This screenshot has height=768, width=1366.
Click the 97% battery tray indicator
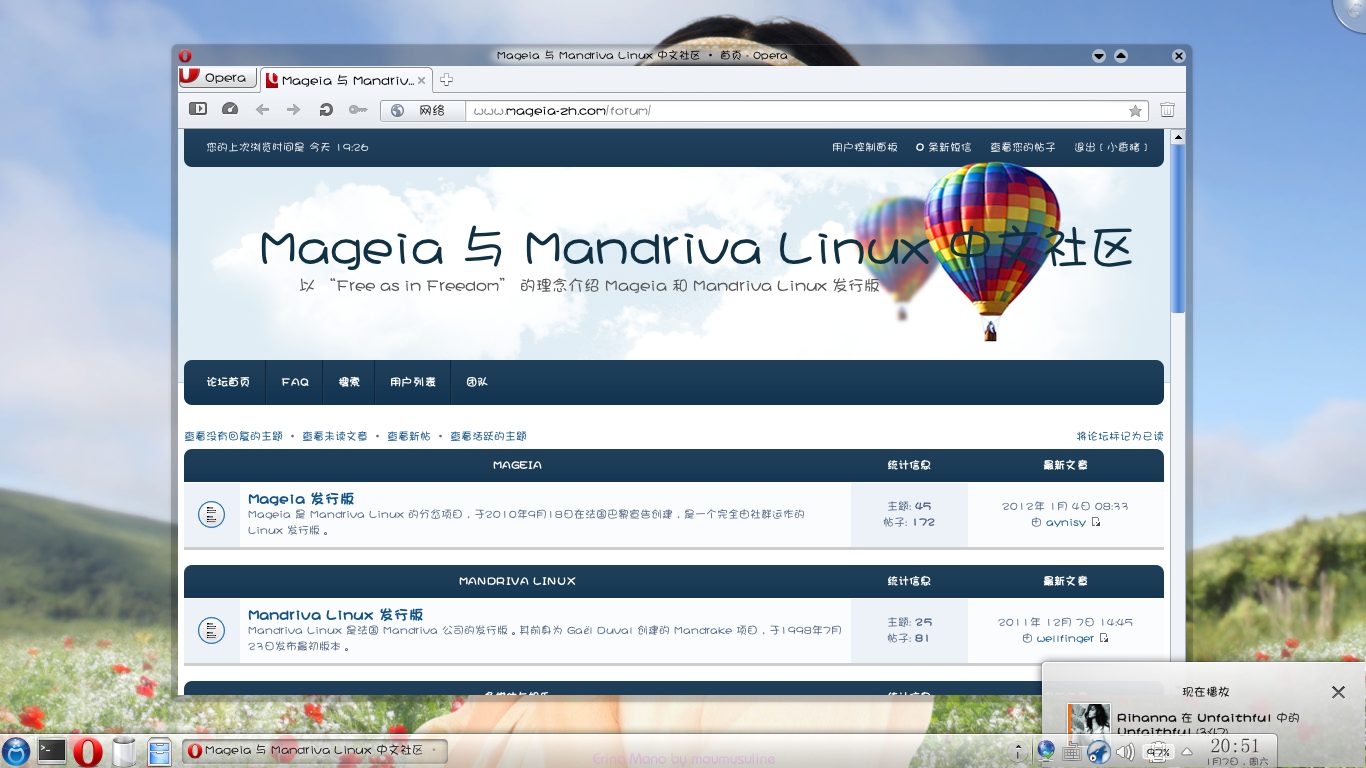click(1158, 752)
